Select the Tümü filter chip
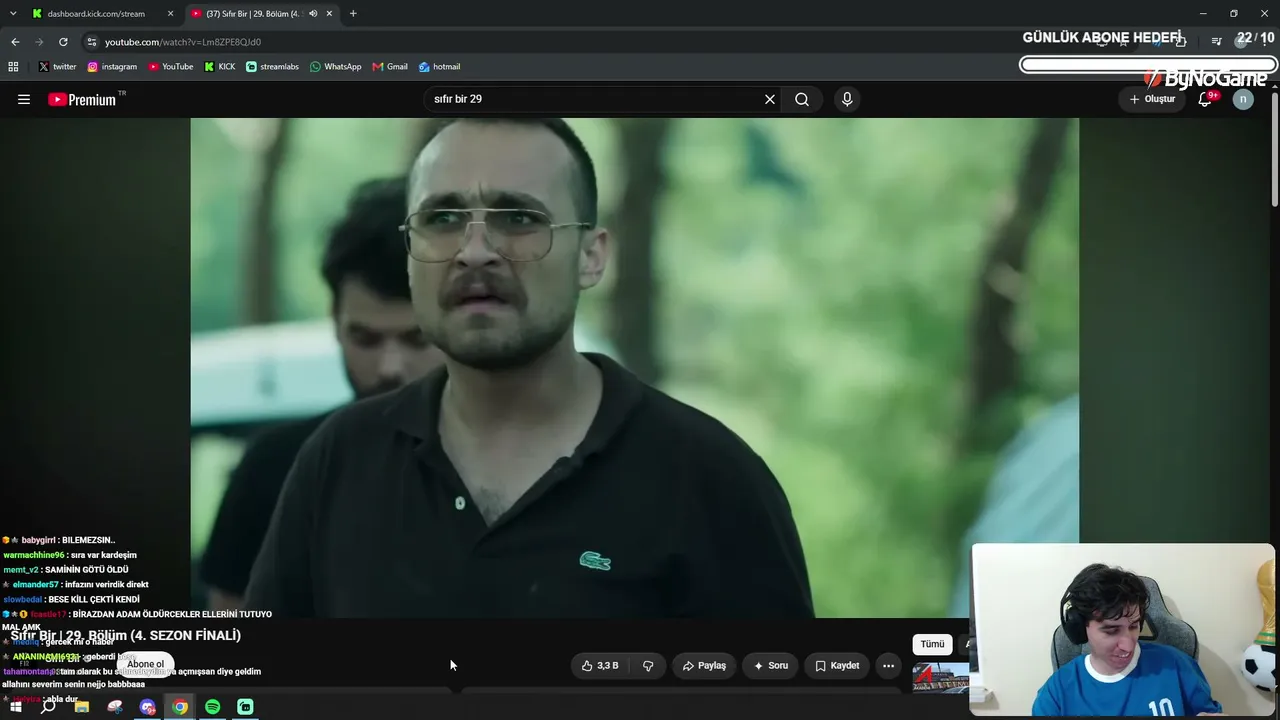 [932, 644]
